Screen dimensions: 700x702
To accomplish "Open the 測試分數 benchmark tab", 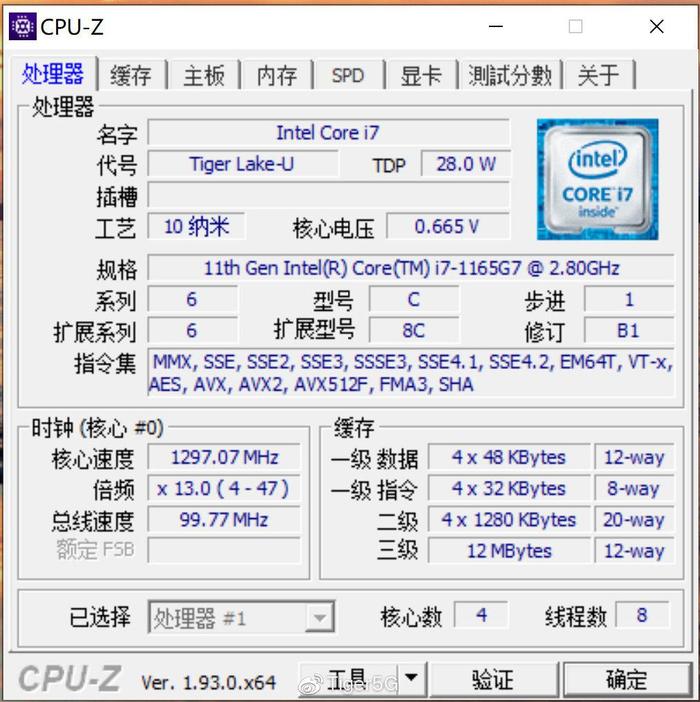I will click(510, 75).
